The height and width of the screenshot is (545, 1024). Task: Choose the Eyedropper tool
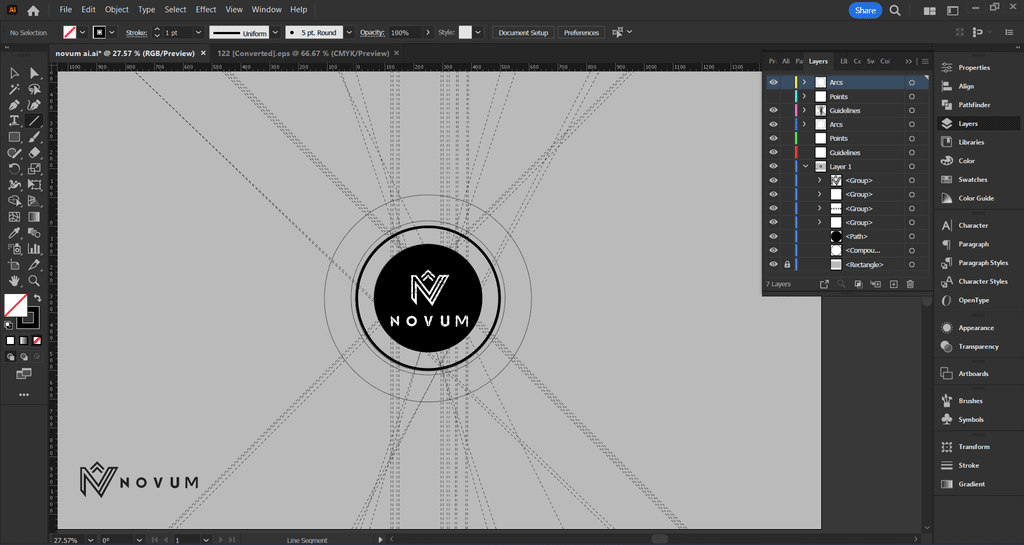(x=14, y=232)
